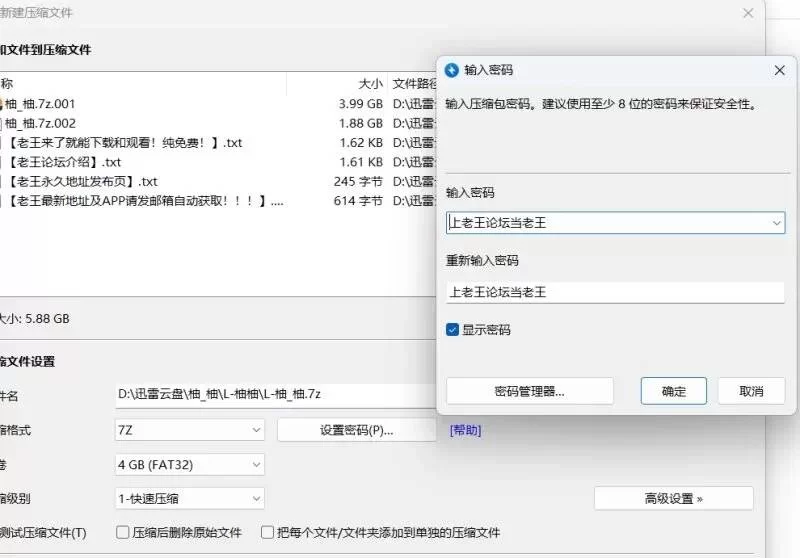This screenshot has width=800, height=558.
Task: Toggle the 显示密码 checkbox
Action: point(453,330)
